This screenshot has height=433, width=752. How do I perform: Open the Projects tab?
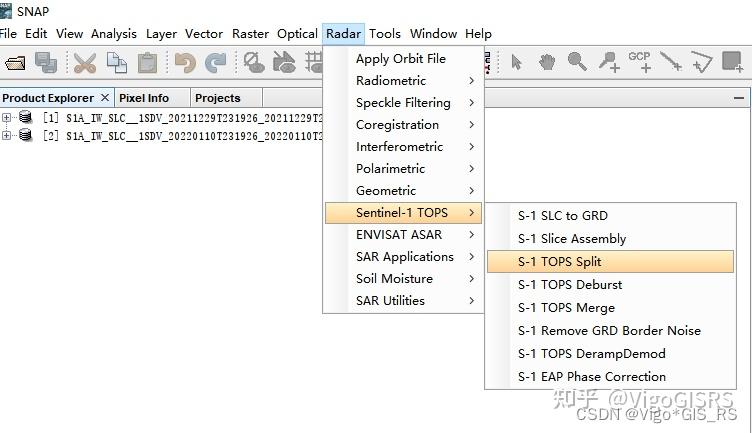click(x=218, y=98)
